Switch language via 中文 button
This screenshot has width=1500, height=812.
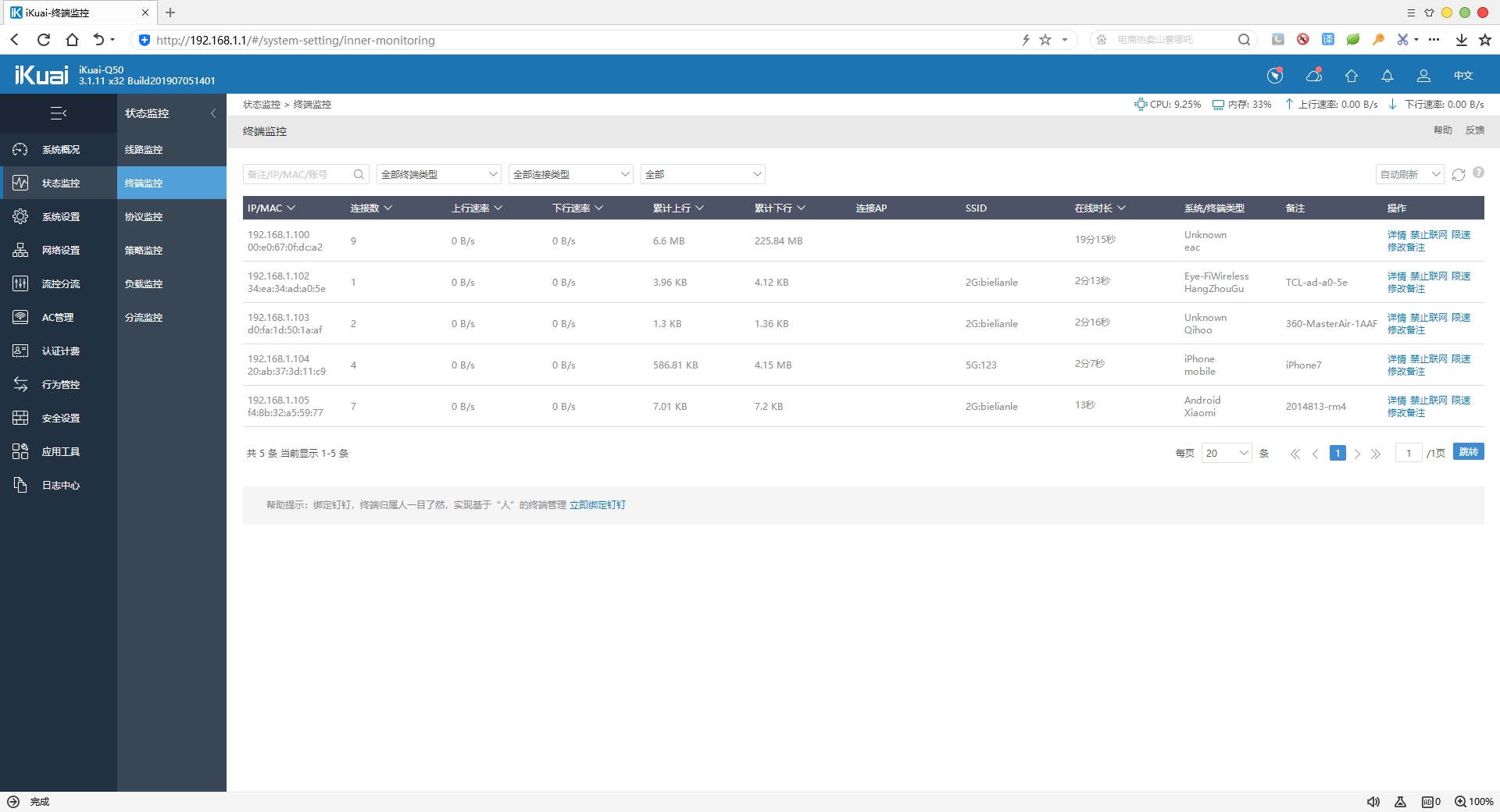pos(1462,76)
